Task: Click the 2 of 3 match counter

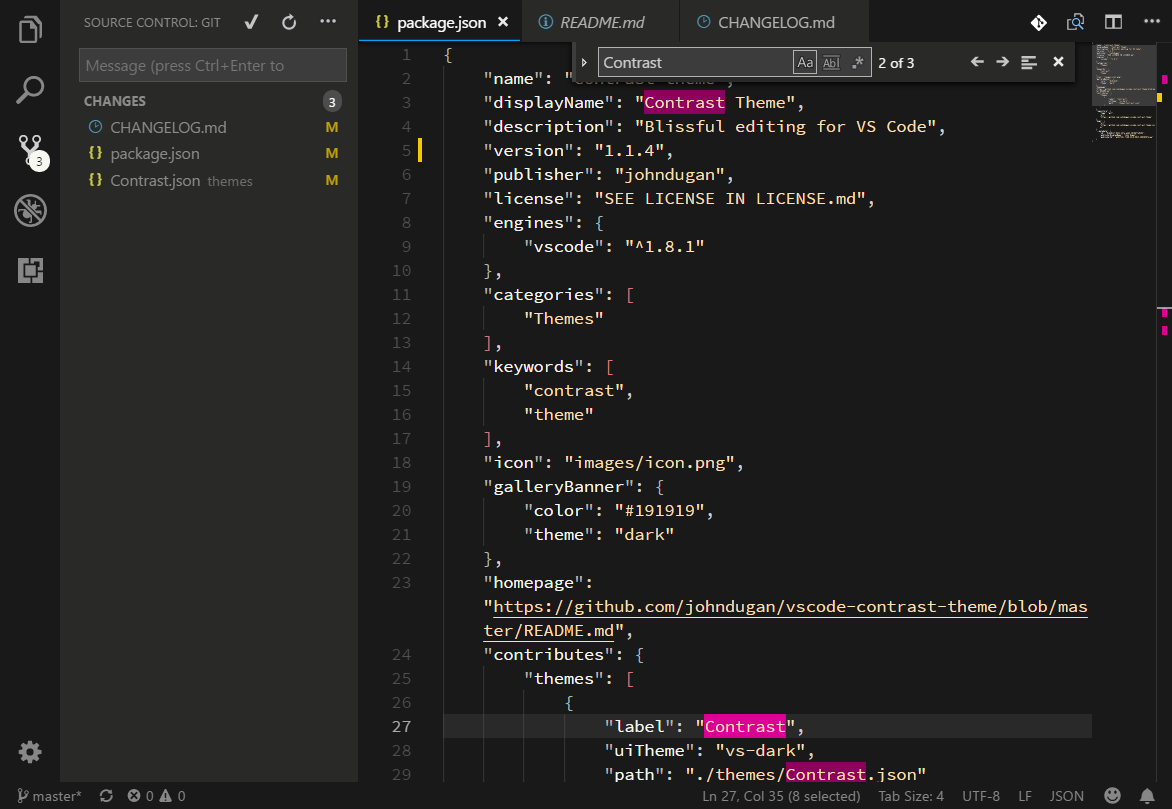Action: (x=896, y=63)
